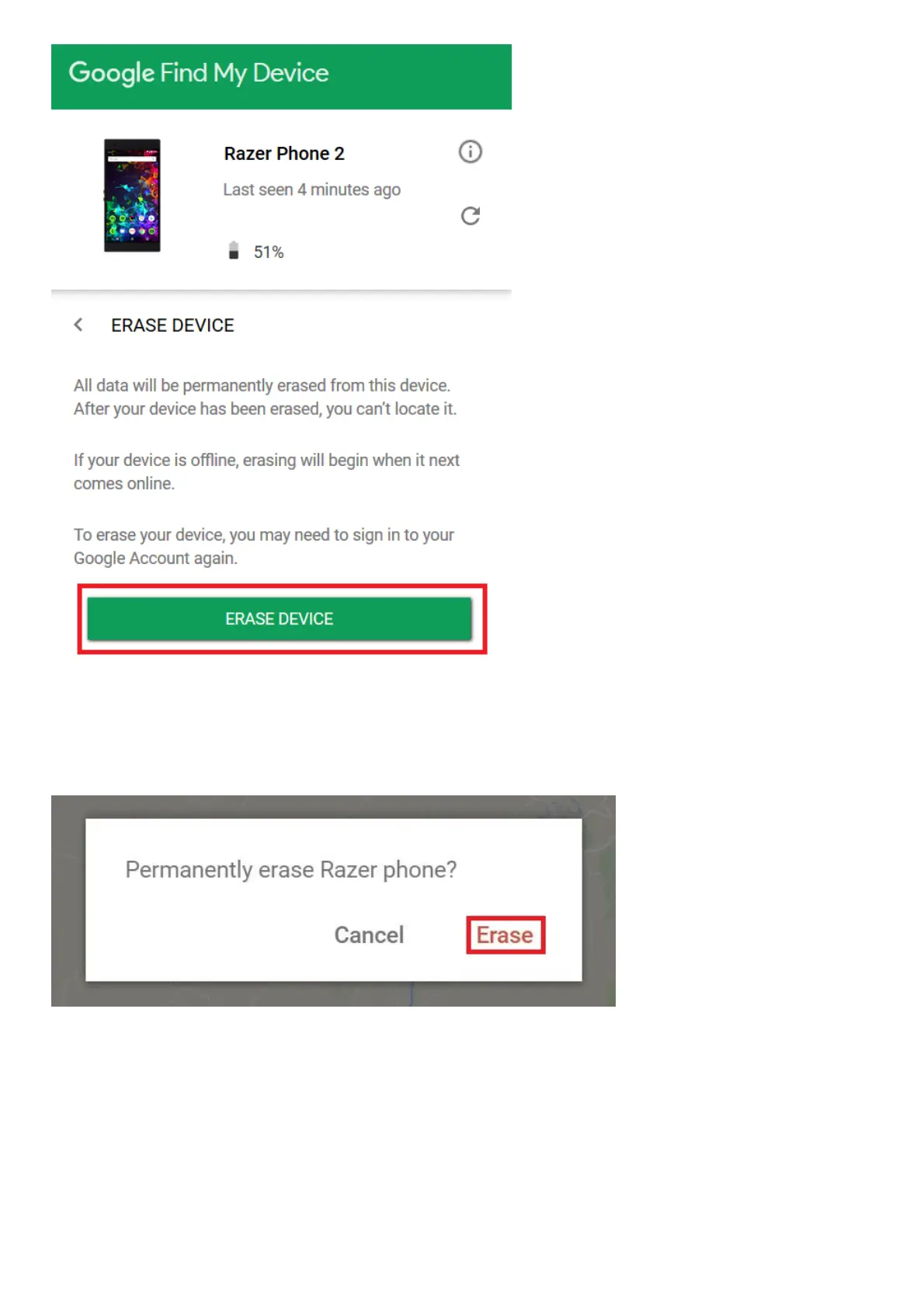The width and height of the screenshot is (924, 1308).
Task: Click the dimmed map background beside the dialog
Action: click(599, 901)
